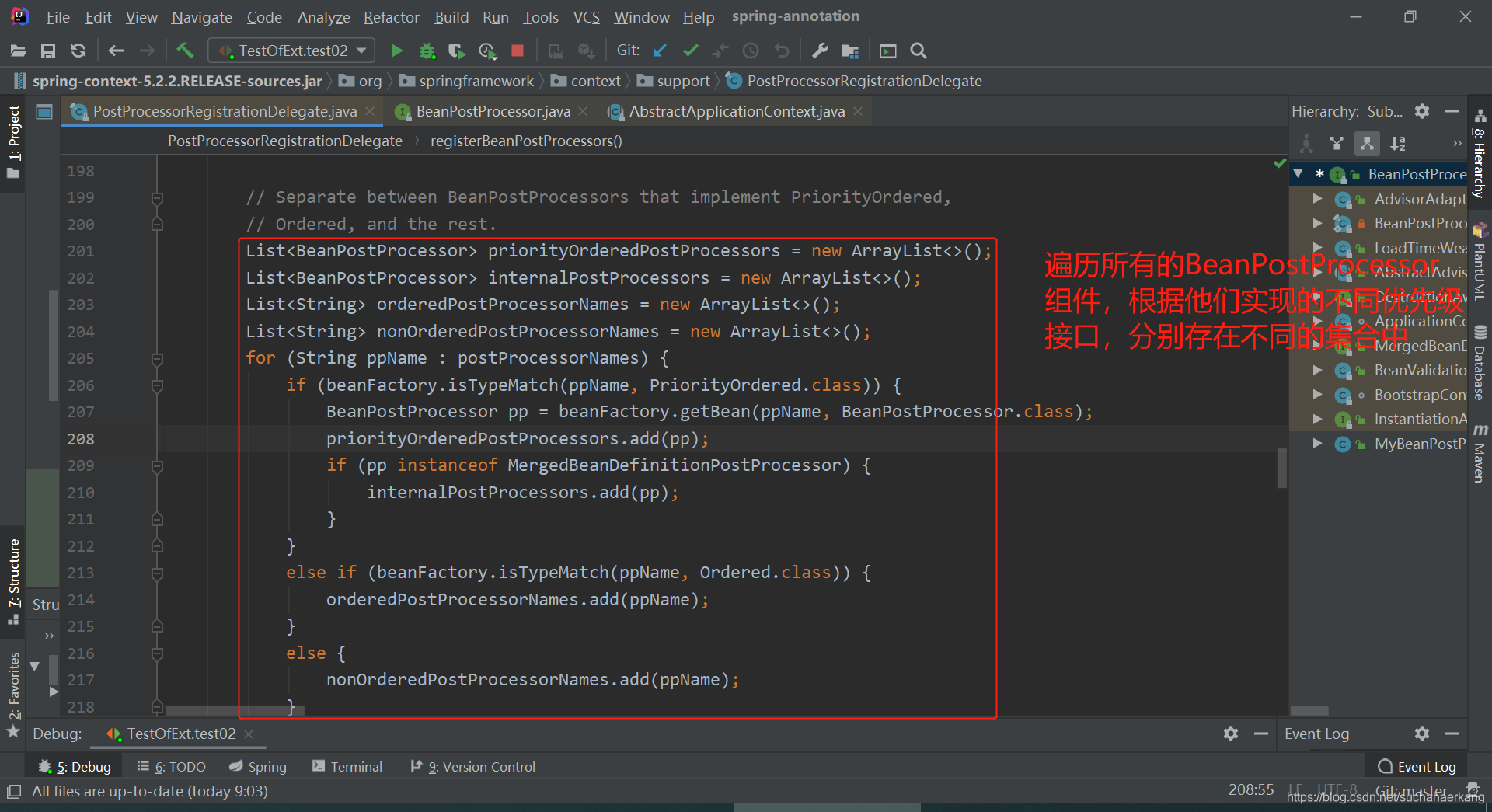This screenshot has width=1492, height=812.
Task: Open 9: Version Control tool window
Action: point(473,767)
